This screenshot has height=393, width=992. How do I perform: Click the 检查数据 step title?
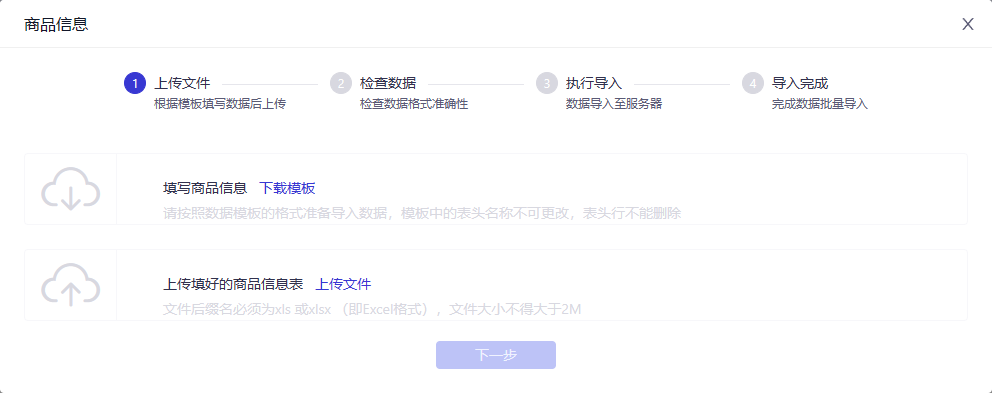[388, 83]
